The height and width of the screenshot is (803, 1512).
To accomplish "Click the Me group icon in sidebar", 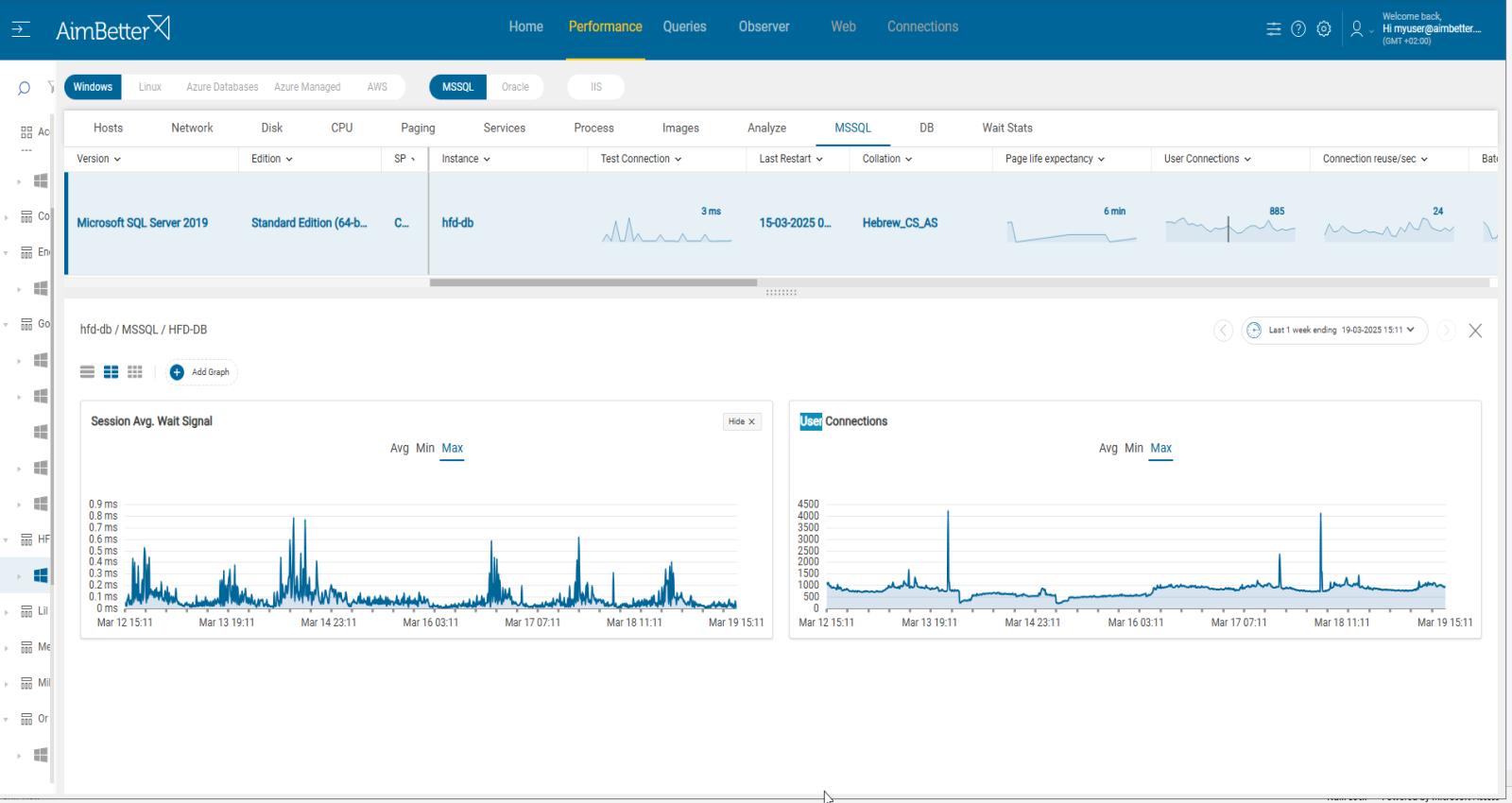I will click(x=26, y=648).
